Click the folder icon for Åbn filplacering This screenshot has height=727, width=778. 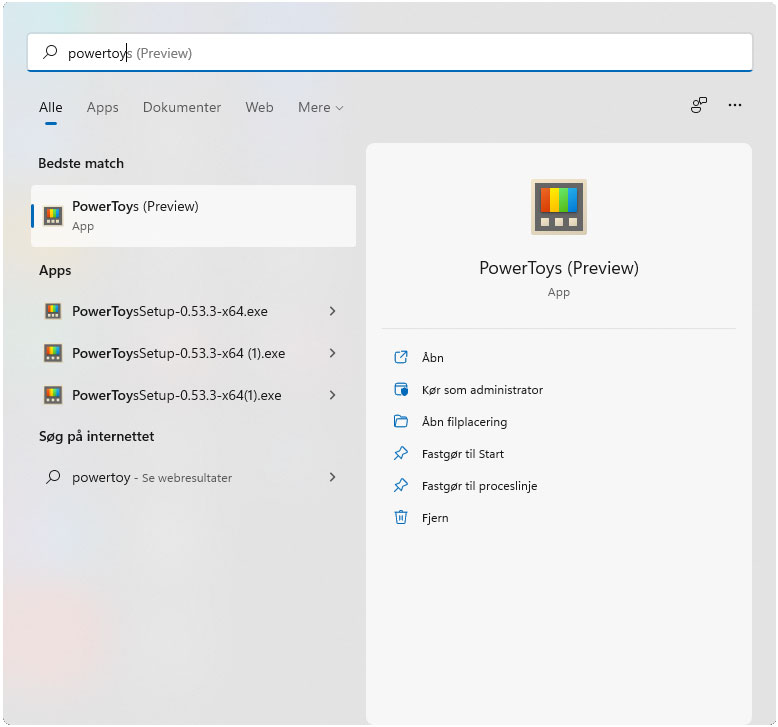(x=401, y=421)
